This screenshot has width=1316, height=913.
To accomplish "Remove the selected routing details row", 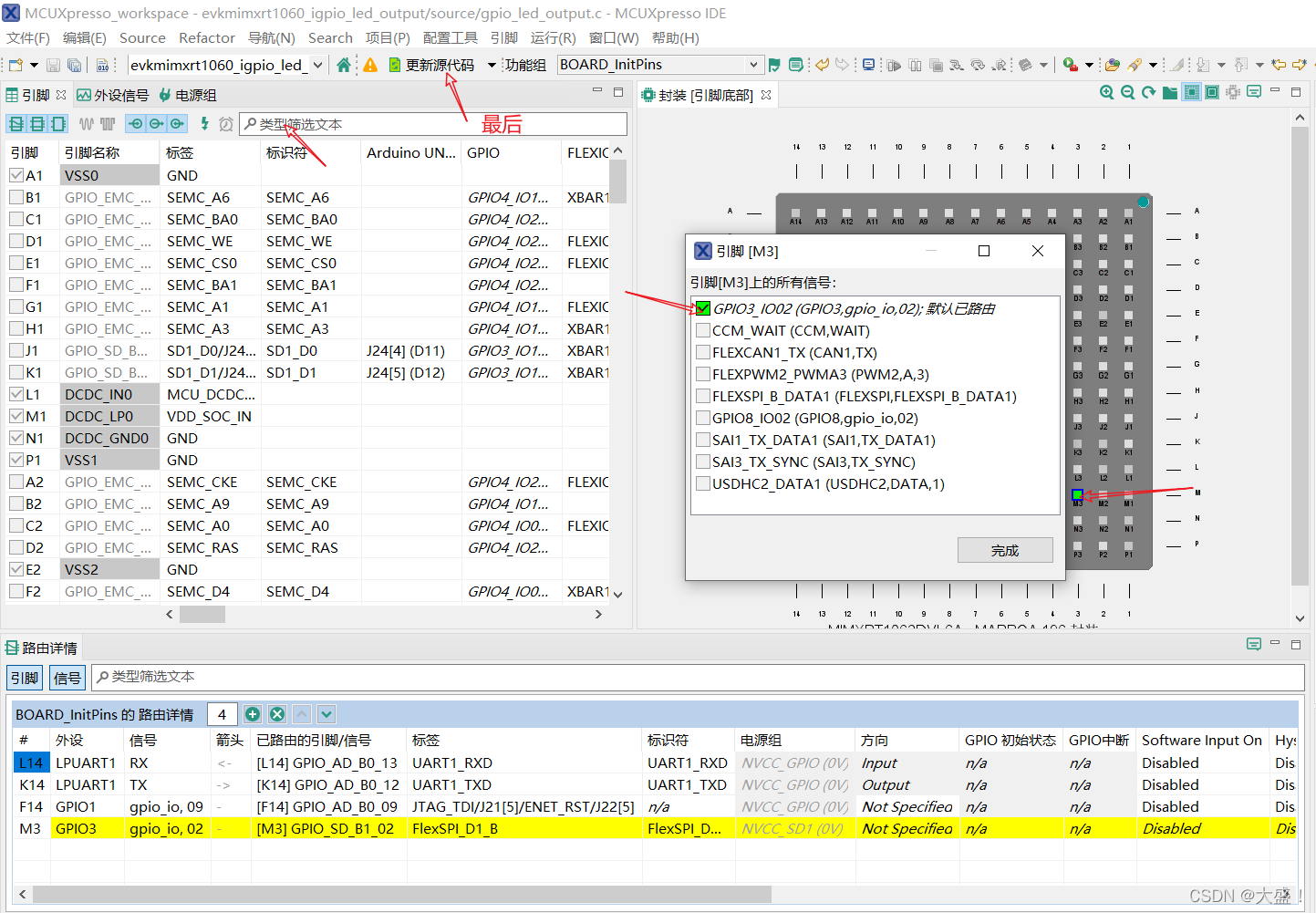I will pyautogui.click(x=277, y=714).
